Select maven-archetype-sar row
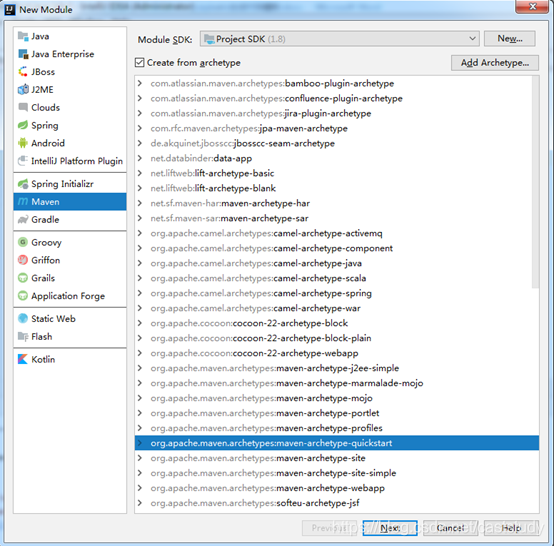This screenshot has width=554, height=546. pos(337,218)
